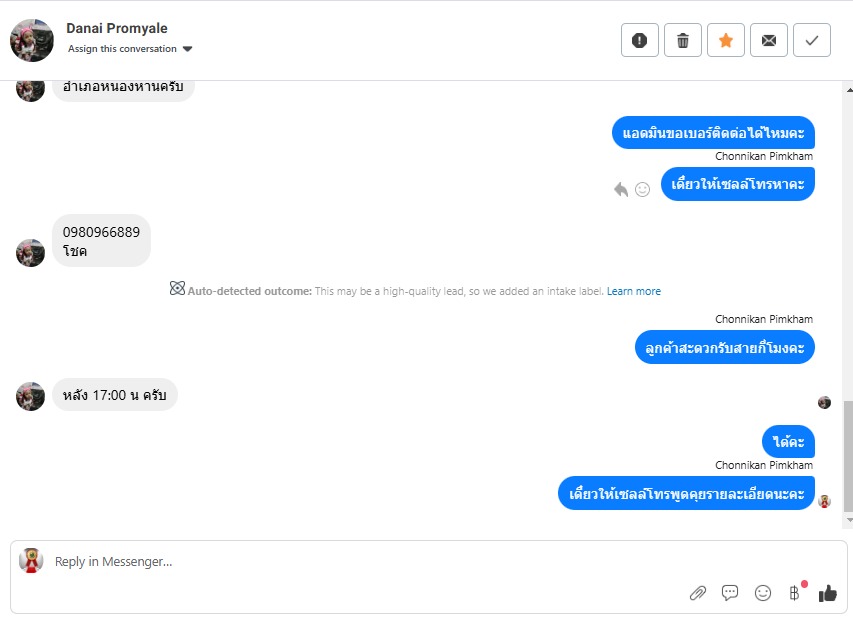The width and height of the screenshot is (853, 620).
Task: Mark conversation as done with checkmark
Action: 812,40
